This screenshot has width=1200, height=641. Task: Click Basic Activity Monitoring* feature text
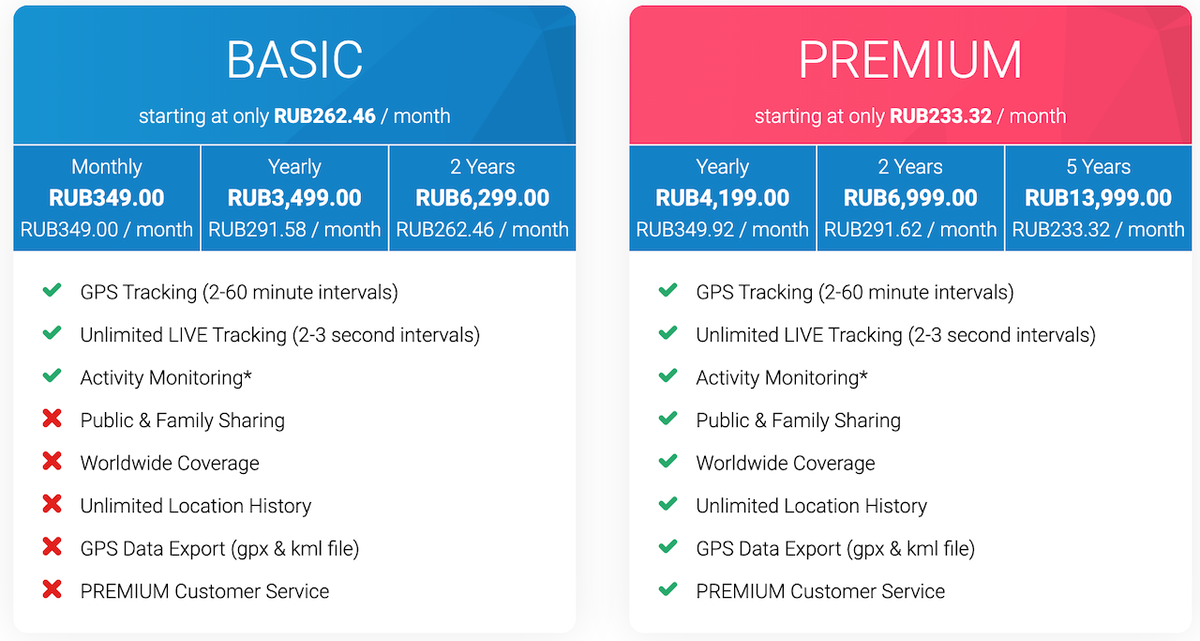tap(166, 378)
